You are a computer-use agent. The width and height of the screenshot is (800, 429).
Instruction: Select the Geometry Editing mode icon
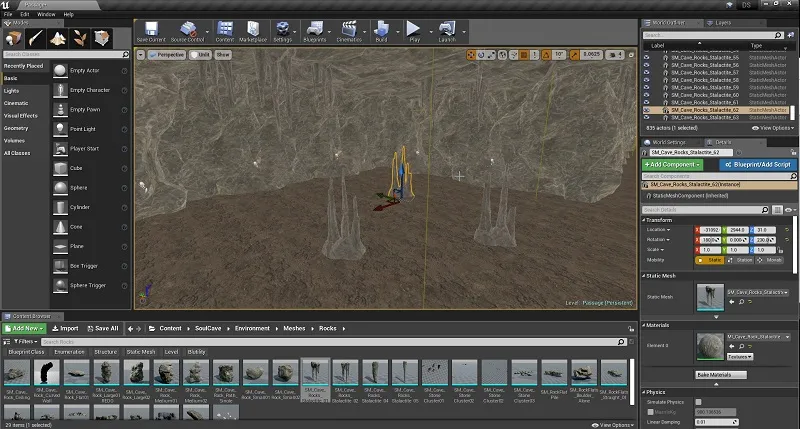click(x=102, y=38)
